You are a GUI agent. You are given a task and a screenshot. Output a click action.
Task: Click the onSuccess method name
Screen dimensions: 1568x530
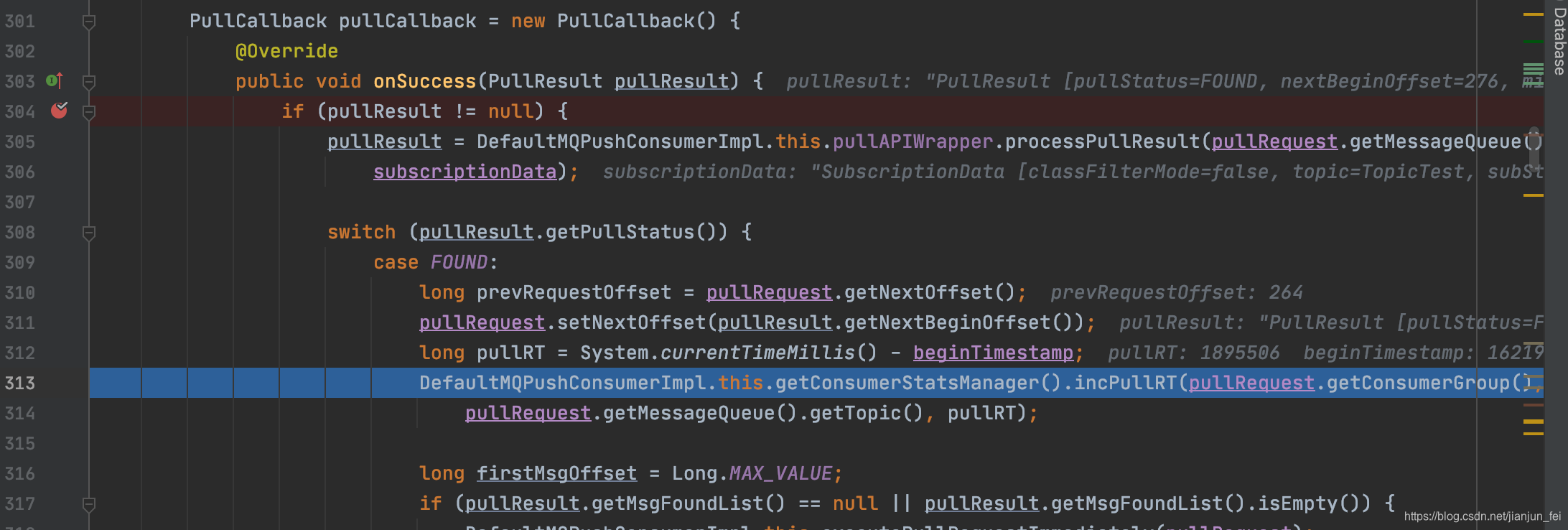(424, 81)
